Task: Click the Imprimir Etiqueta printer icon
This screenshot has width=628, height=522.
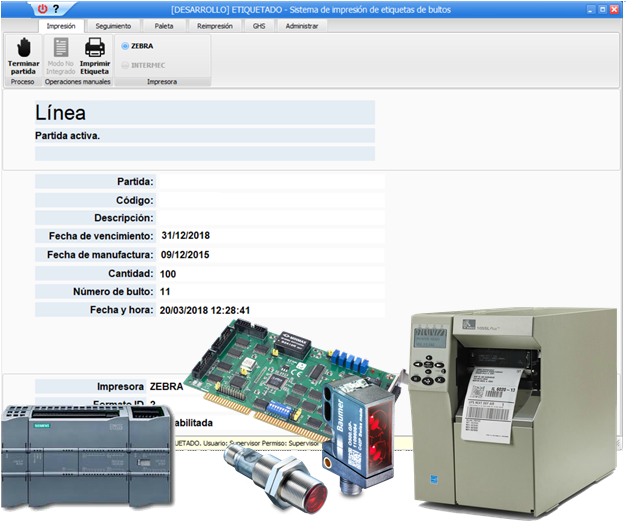Action: (x=95, y=47)
